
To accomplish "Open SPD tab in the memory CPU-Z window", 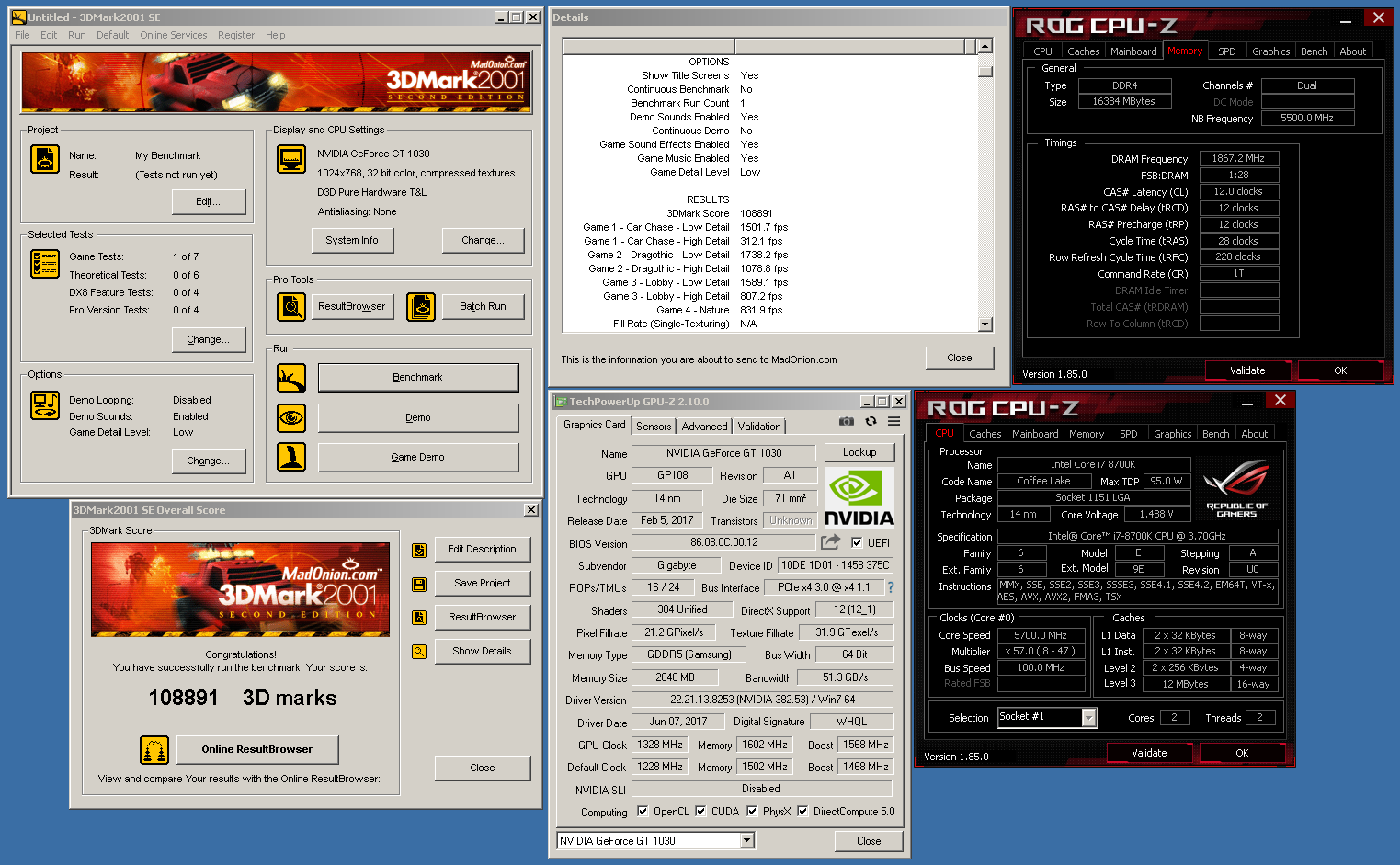I will [1227, 51].
